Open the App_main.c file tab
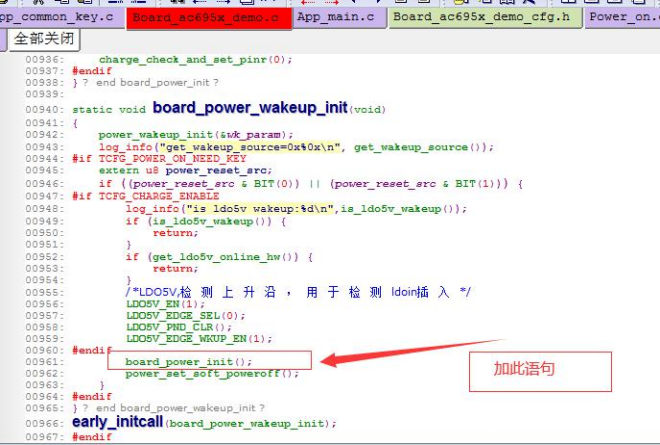 point(339,18)
